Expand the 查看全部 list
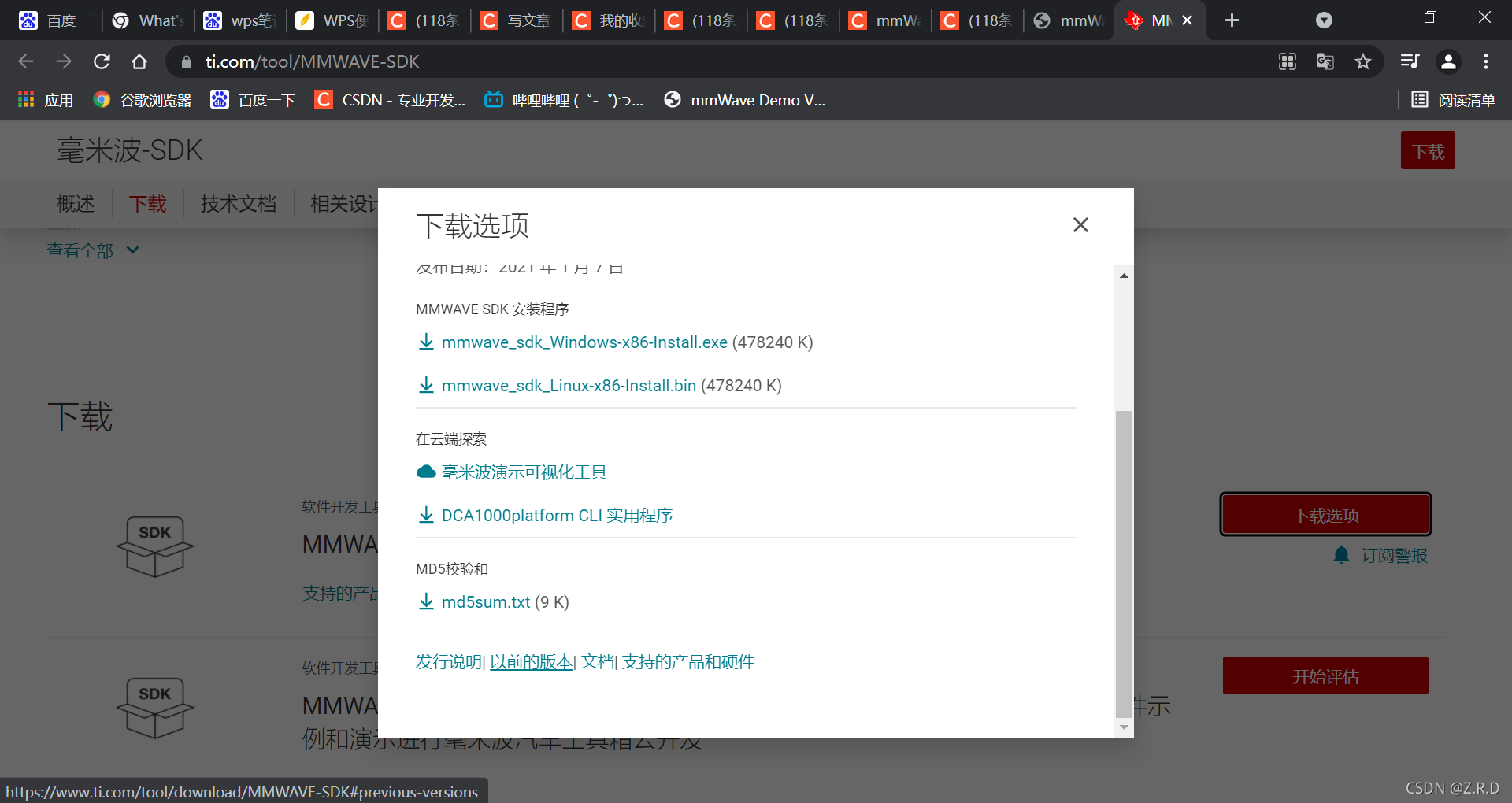This screenshot has width=1512, height=803. 93,250
